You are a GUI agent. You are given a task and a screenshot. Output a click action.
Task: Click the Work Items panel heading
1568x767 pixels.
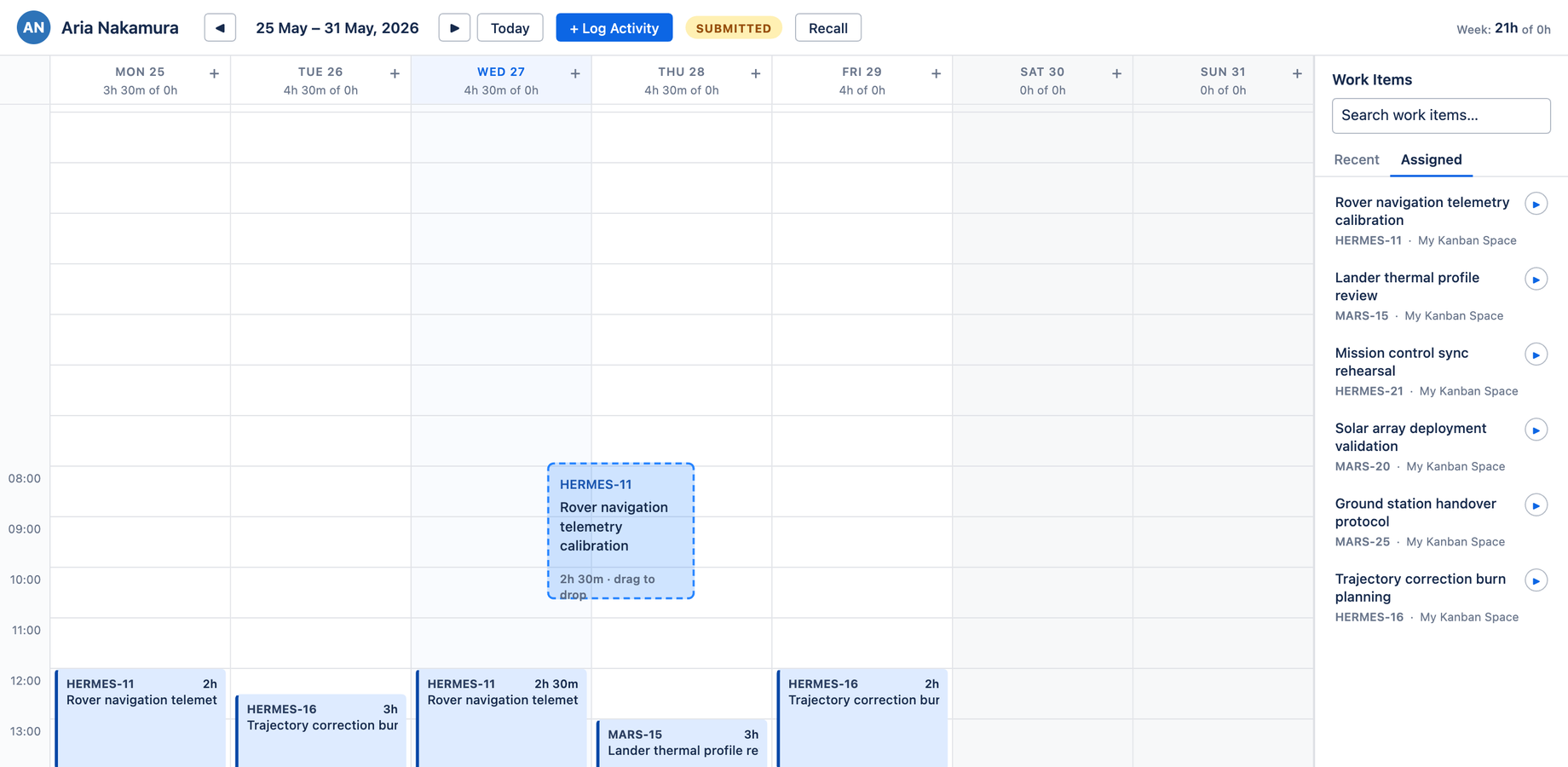[x=1372, y=79]
